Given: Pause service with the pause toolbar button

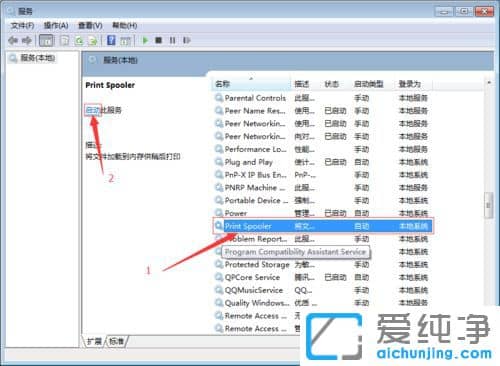Looking at the screenshot, I should tap(172, 41).
